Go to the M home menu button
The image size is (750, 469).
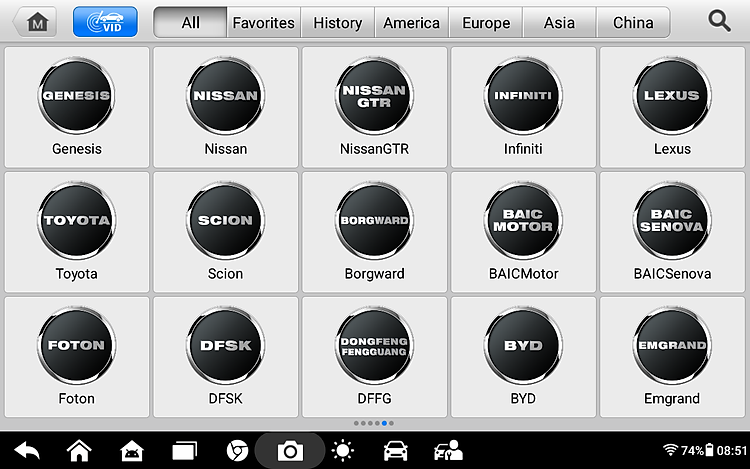[35, 22]
